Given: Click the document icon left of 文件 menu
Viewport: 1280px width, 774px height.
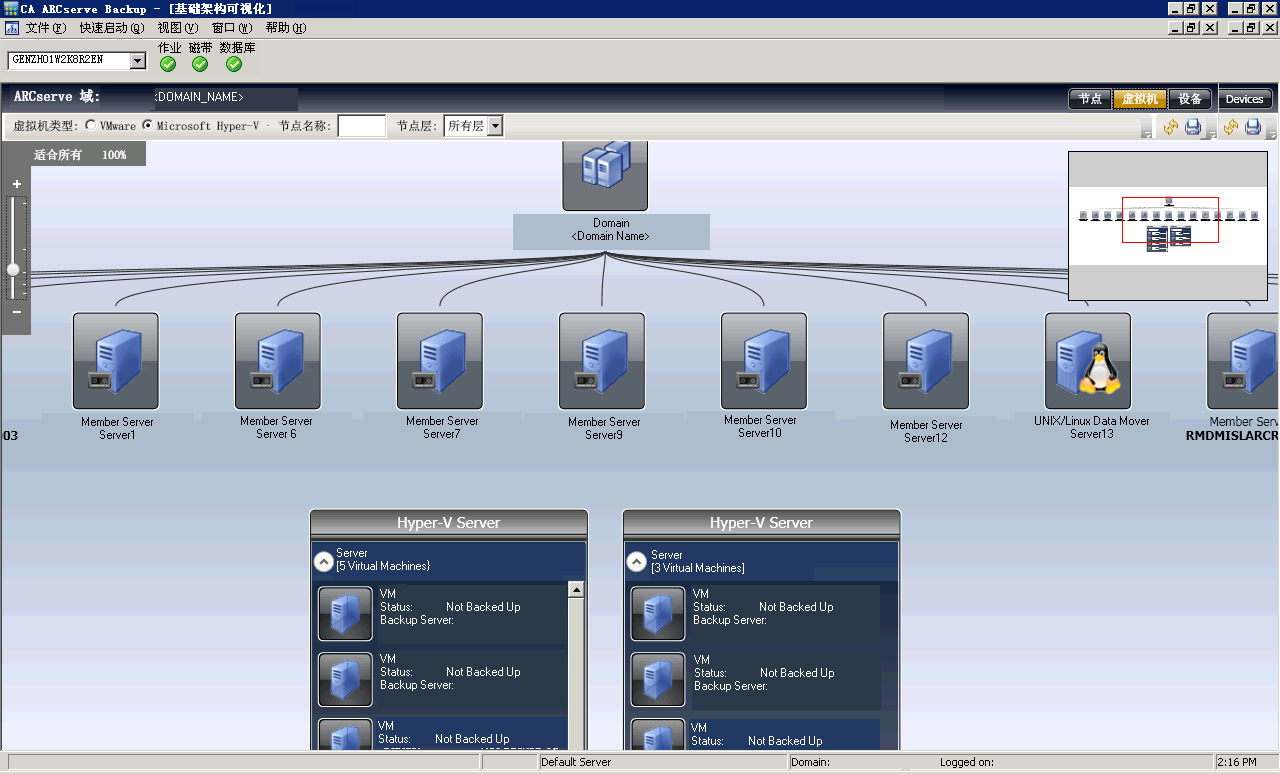Looking at the screenshot, I should (12, 28).
